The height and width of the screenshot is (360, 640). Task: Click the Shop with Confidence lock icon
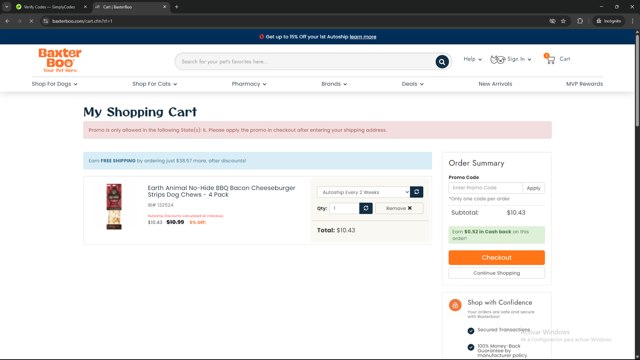(x=455, y=305)
